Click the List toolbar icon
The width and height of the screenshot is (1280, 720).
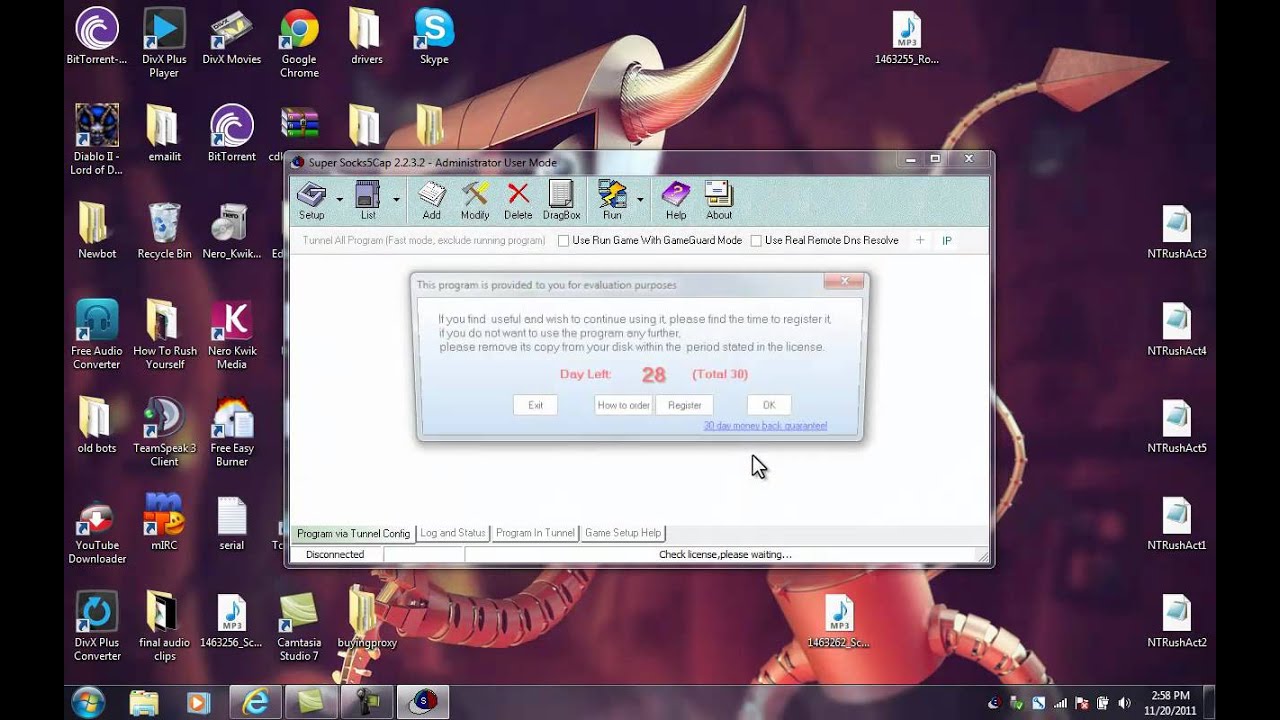coord(368,201)
